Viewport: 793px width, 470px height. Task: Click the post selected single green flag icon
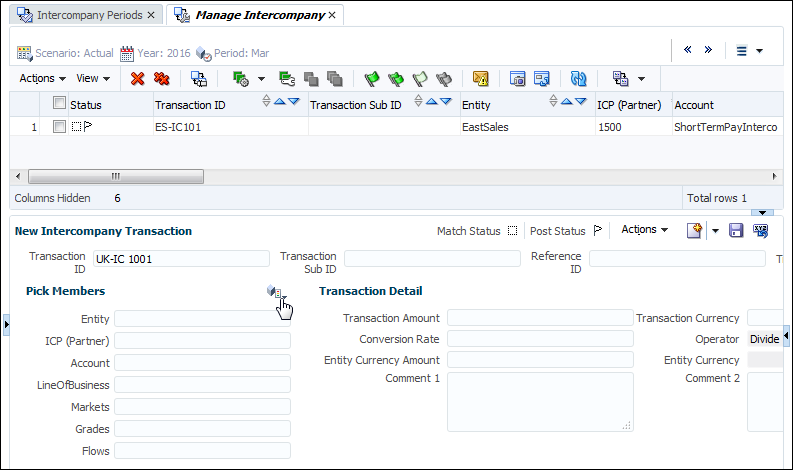click(372, 78)
